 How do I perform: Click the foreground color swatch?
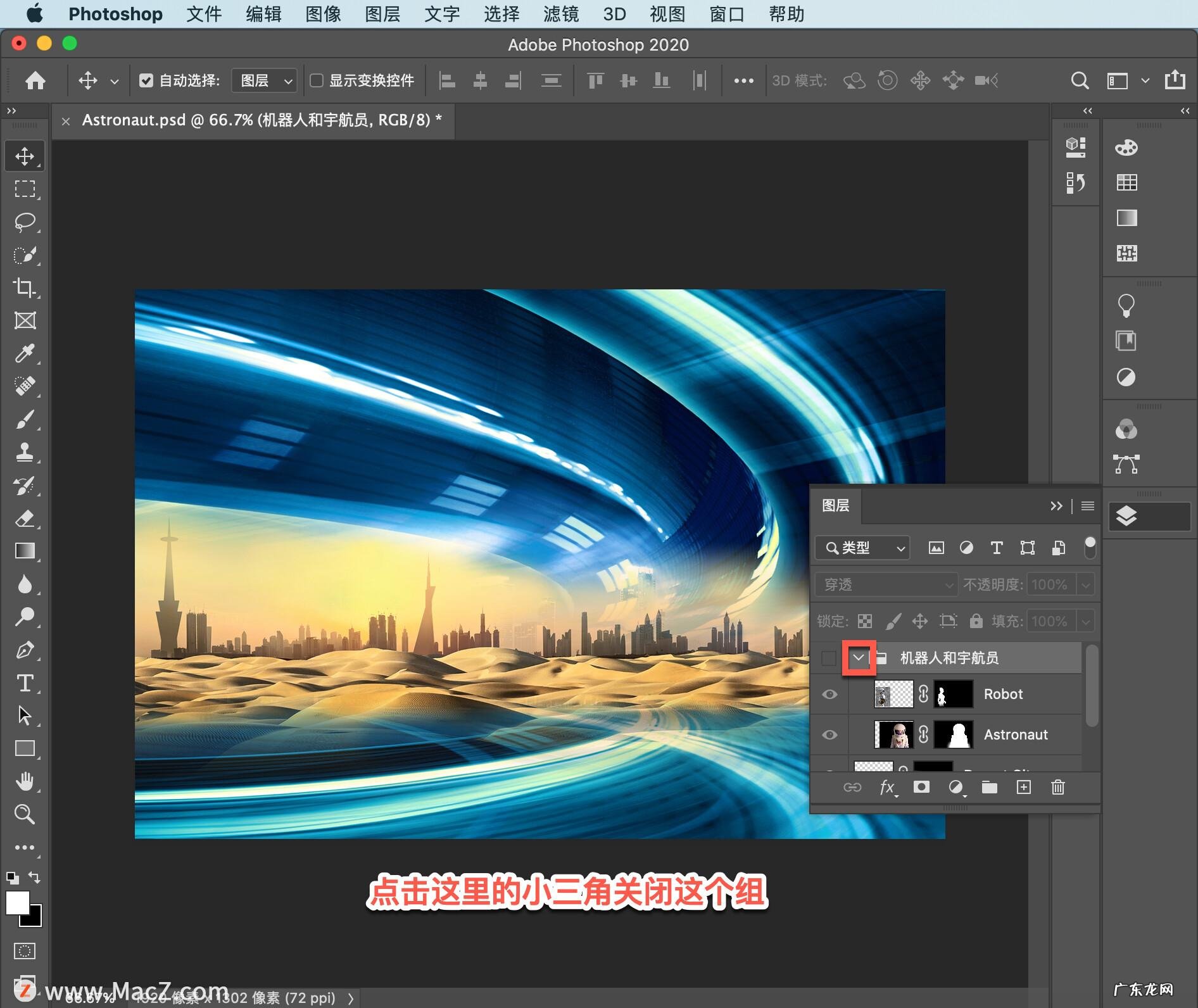click(x=17, y=902)
